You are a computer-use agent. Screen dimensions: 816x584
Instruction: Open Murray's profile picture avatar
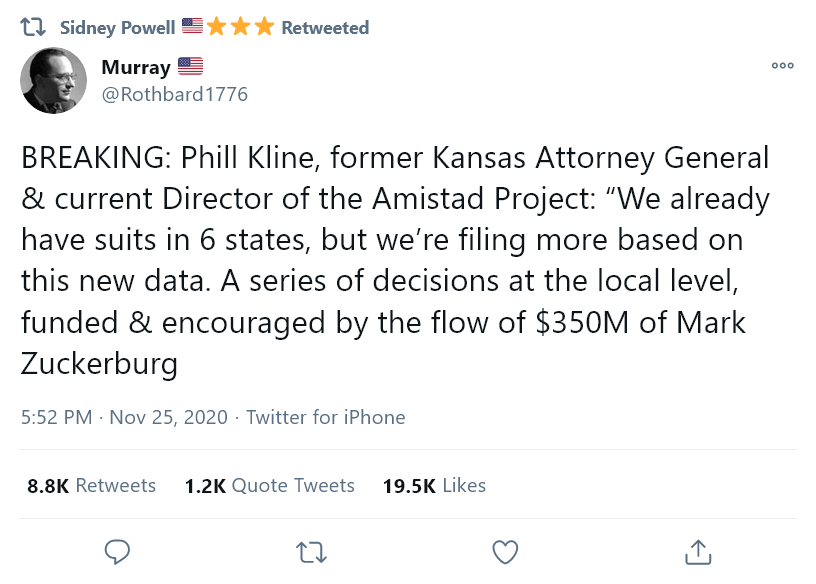click(x=54, y=82)
